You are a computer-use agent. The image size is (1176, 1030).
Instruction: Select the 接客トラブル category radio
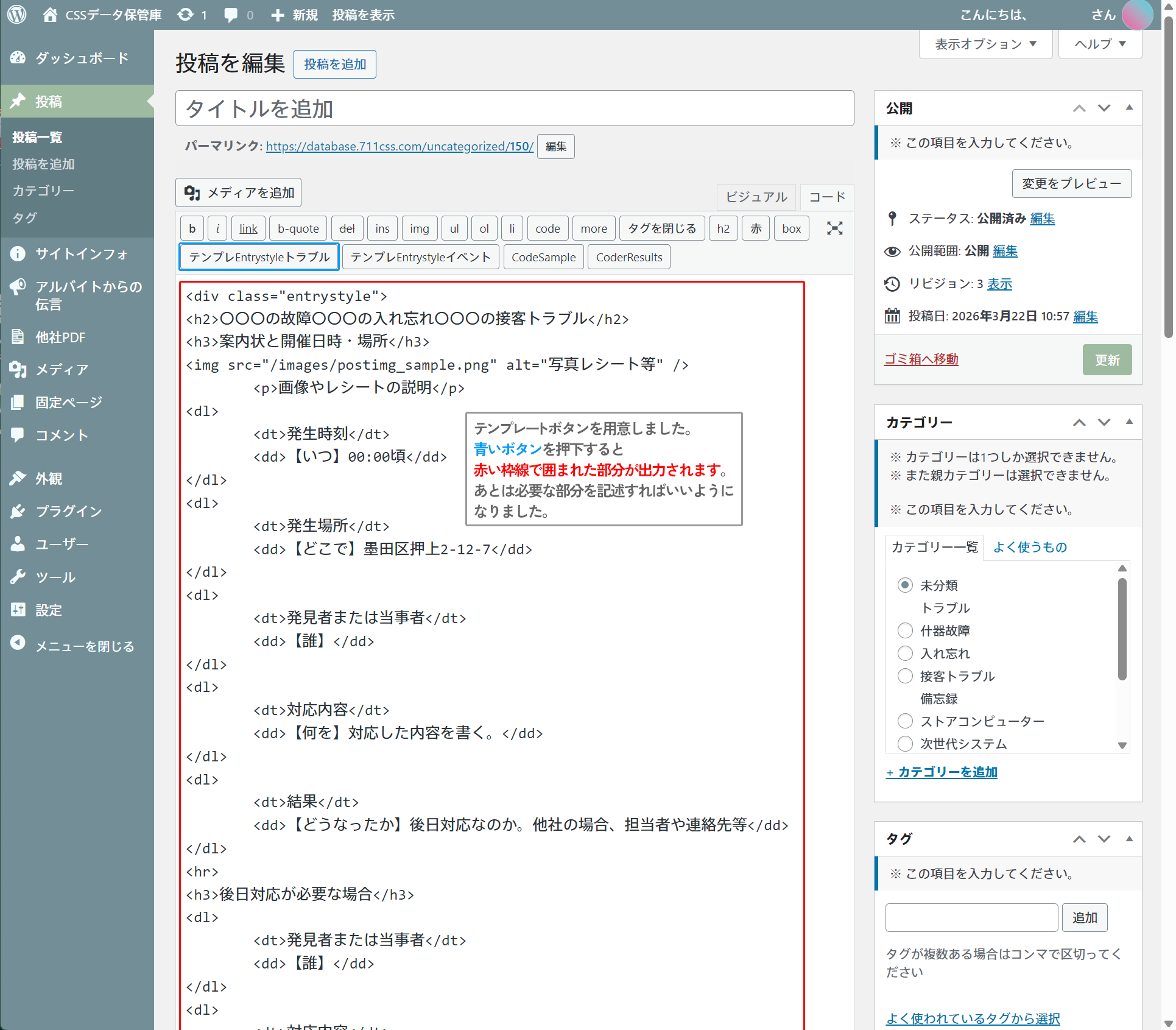pos(905,676)
